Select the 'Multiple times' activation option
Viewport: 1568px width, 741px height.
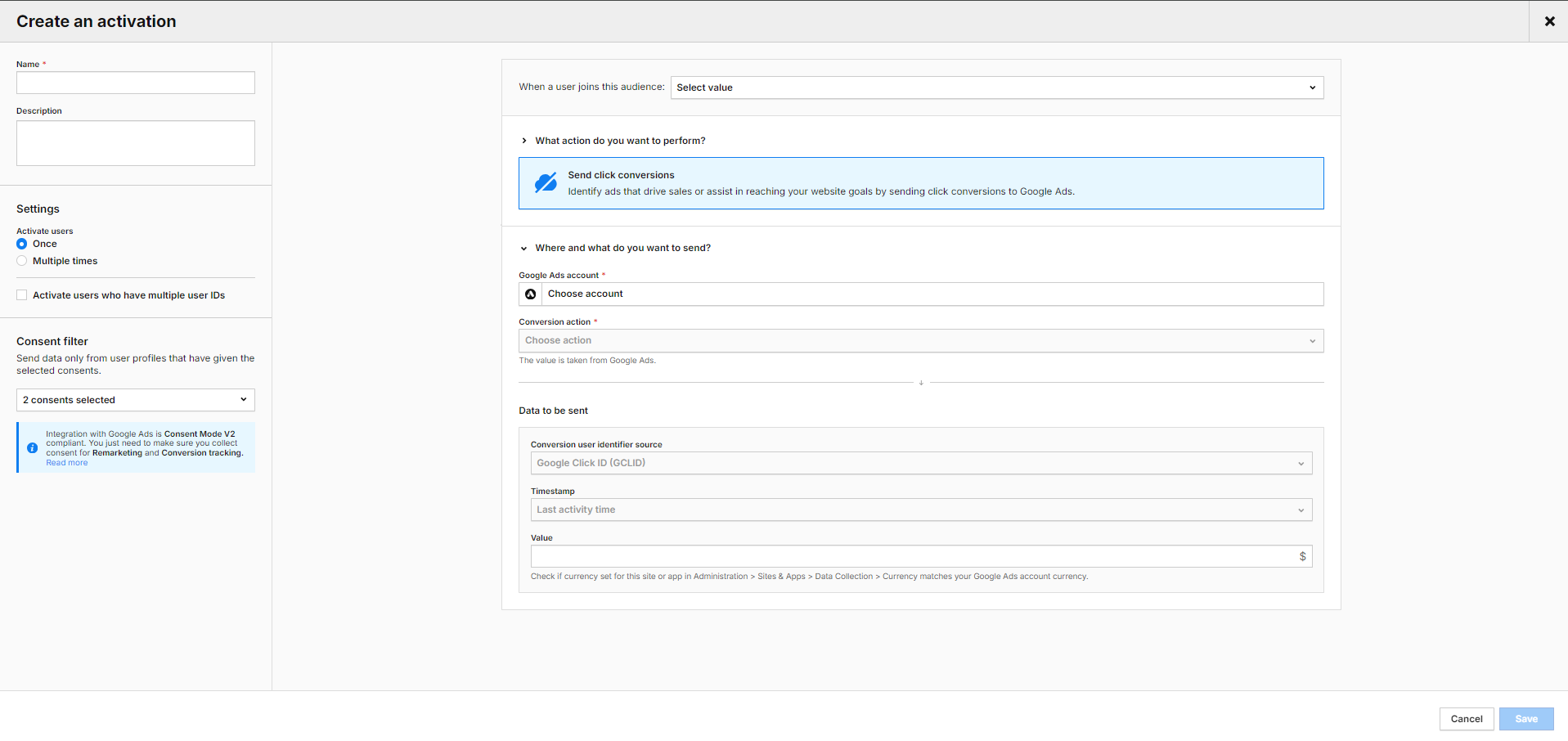pos(21,260)
